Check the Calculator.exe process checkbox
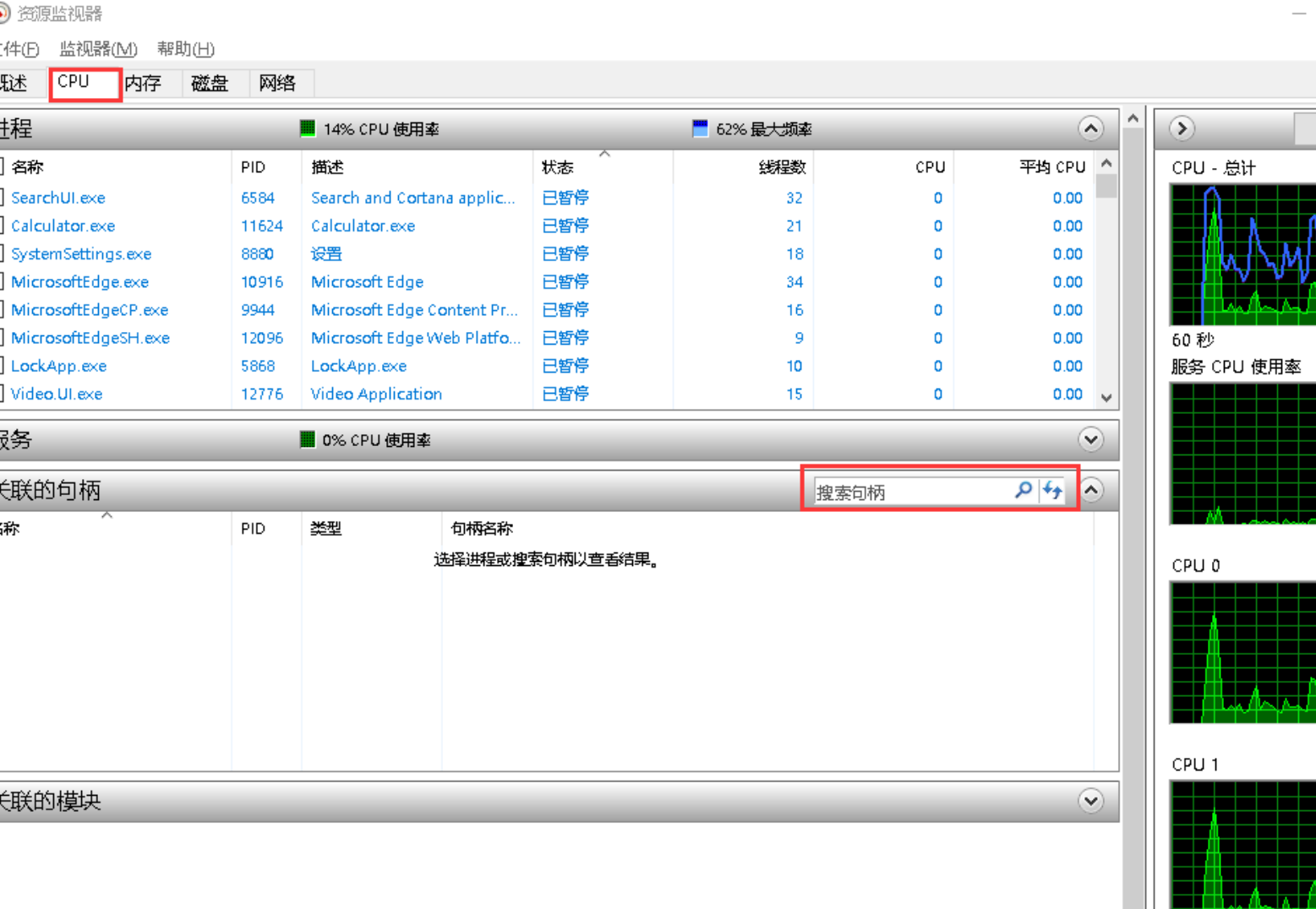1316x909 pixels. click(3, 226)
